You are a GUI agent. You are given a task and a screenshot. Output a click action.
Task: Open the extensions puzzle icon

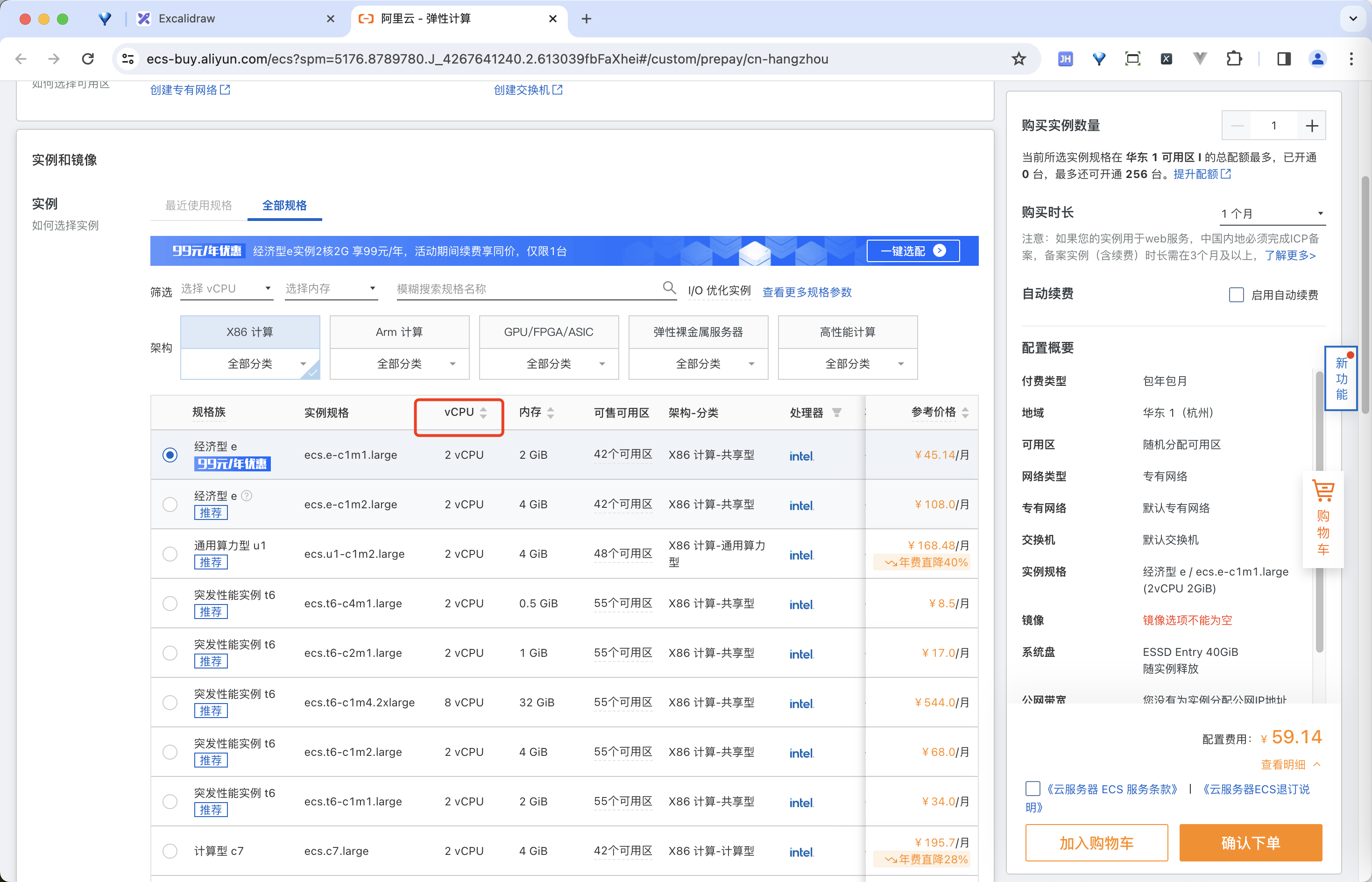(x=1234, y=58)
